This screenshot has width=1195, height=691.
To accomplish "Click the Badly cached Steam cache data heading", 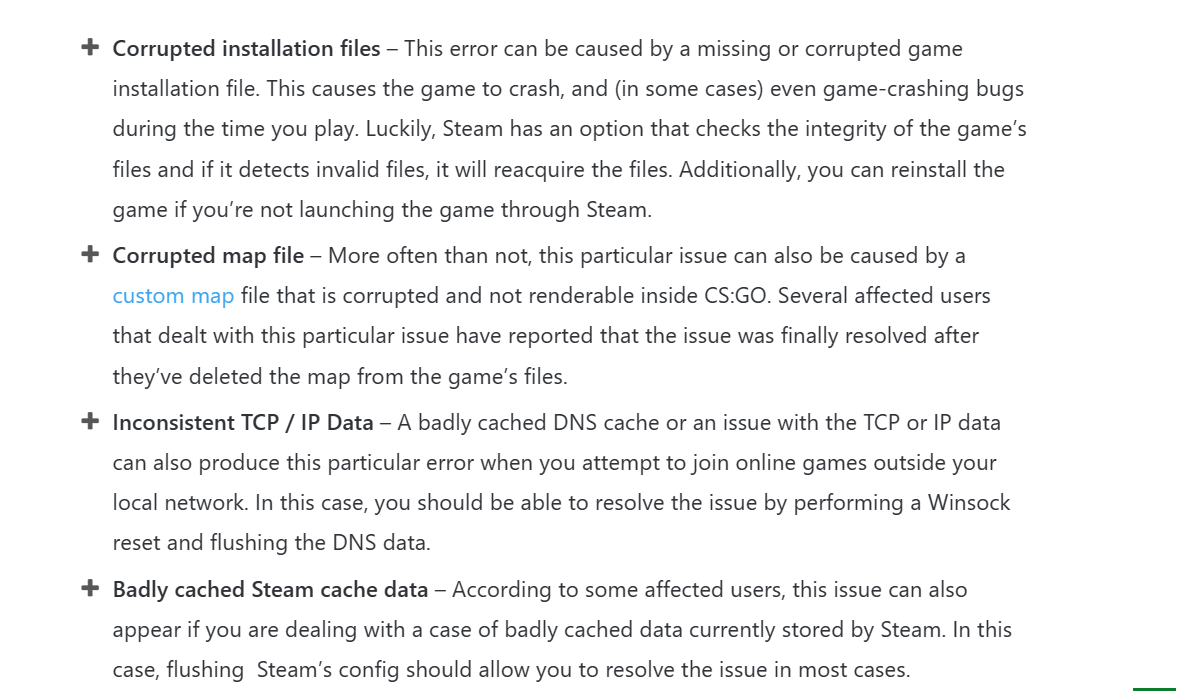I will pos(271,590).
